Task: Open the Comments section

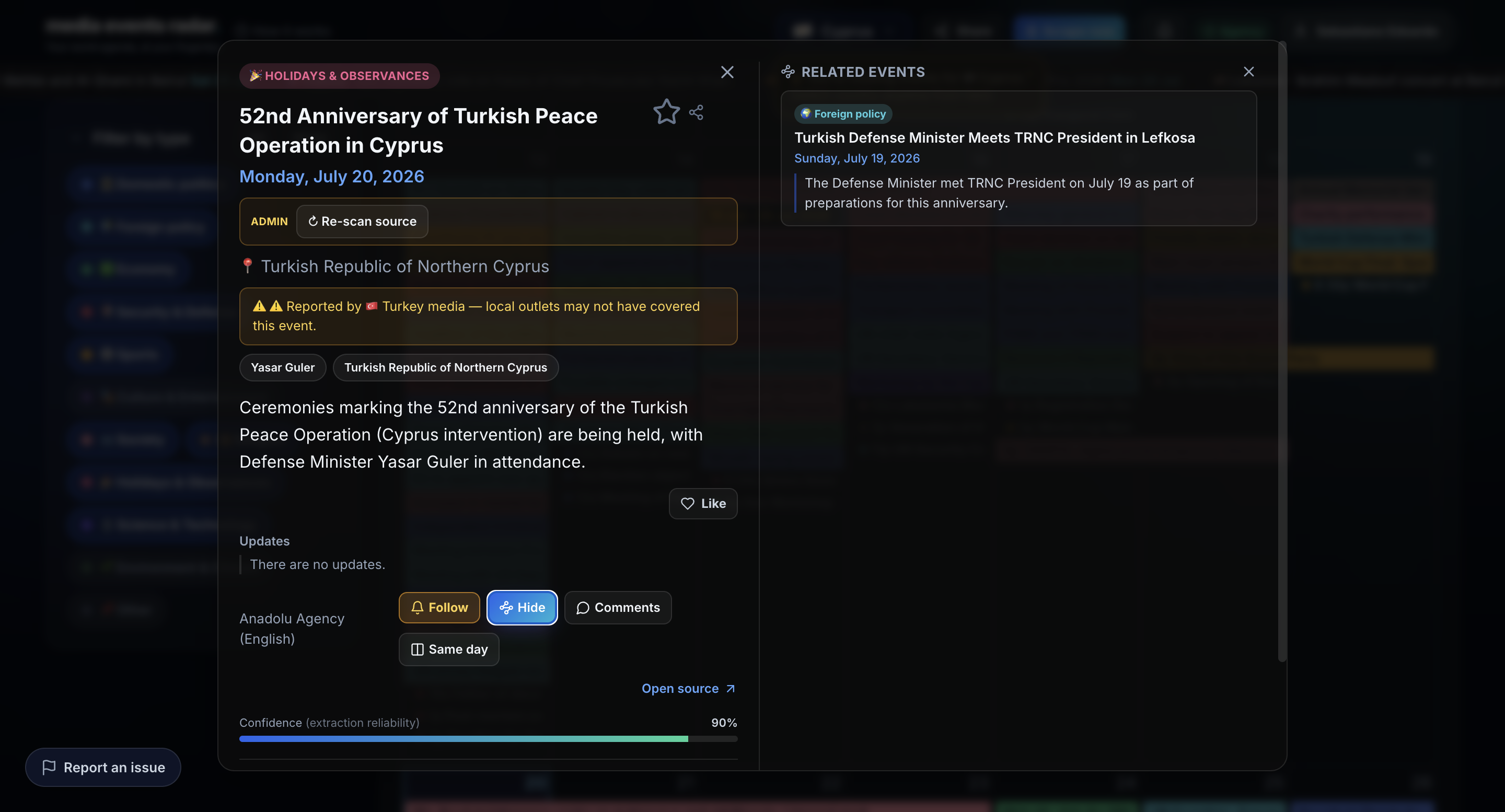Action: coord(618,608)
